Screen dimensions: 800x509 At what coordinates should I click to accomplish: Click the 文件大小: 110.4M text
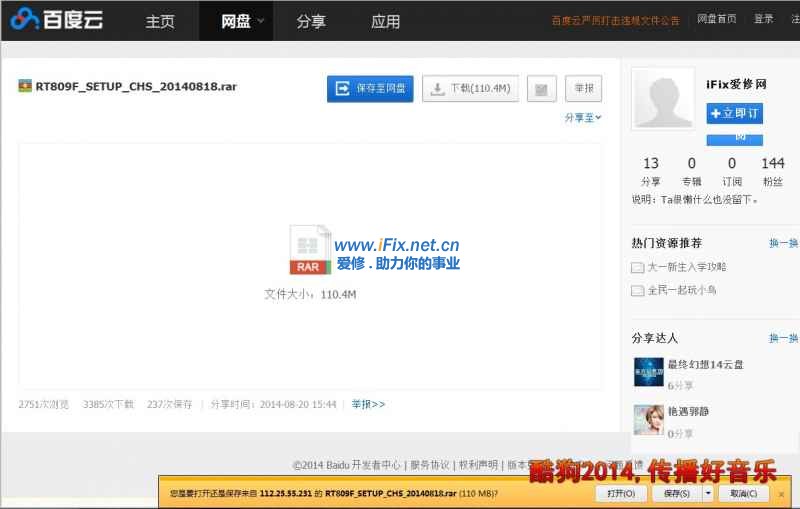(x=310, y=294)
